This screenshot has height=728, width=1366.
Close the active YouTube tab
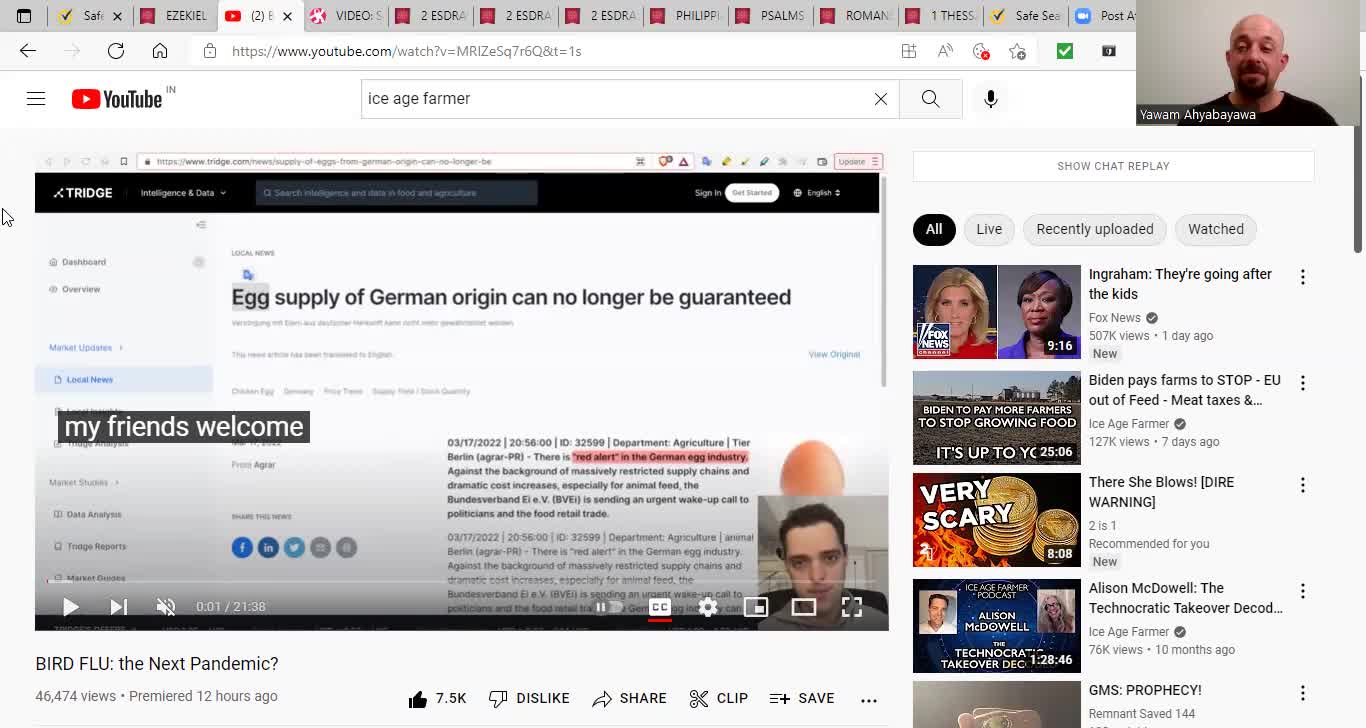287,16
